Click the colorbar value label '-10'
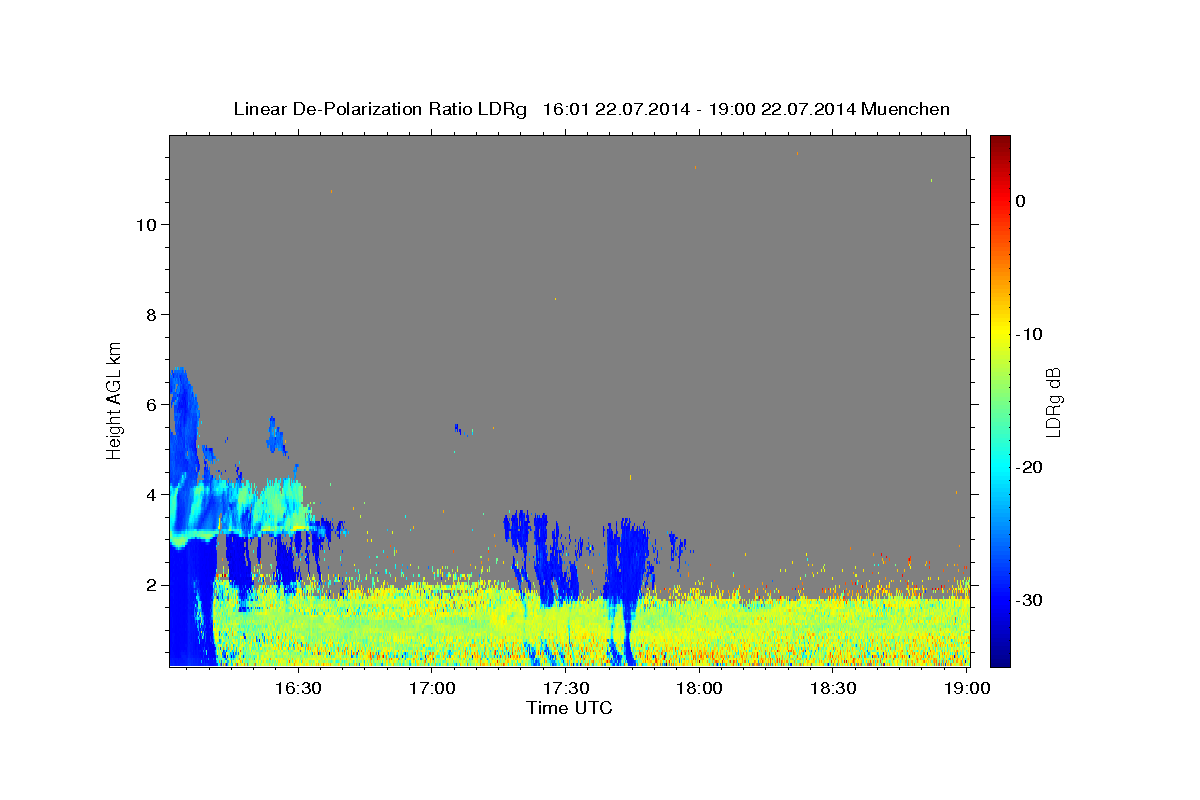The image size is (1200, 800). (x=1030, y=334)
